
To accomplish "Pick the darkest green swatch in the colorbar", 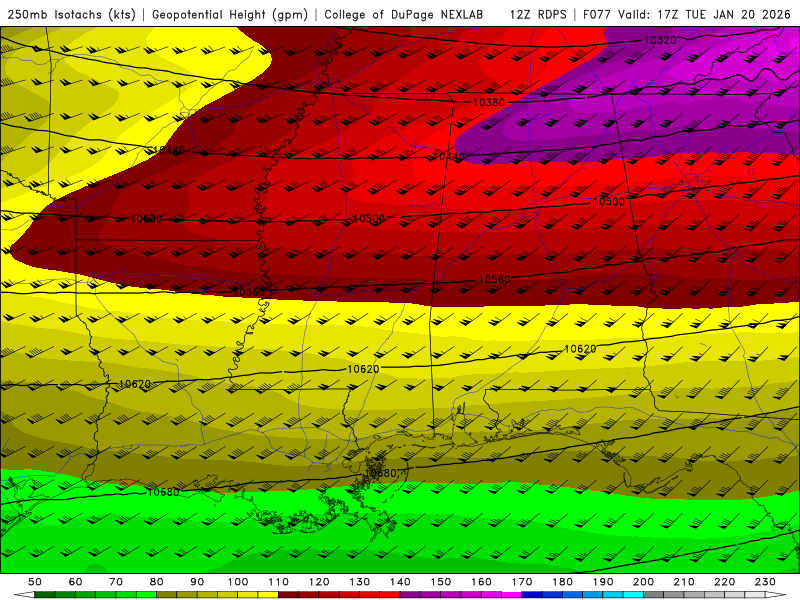I will [x=44, y=595].
